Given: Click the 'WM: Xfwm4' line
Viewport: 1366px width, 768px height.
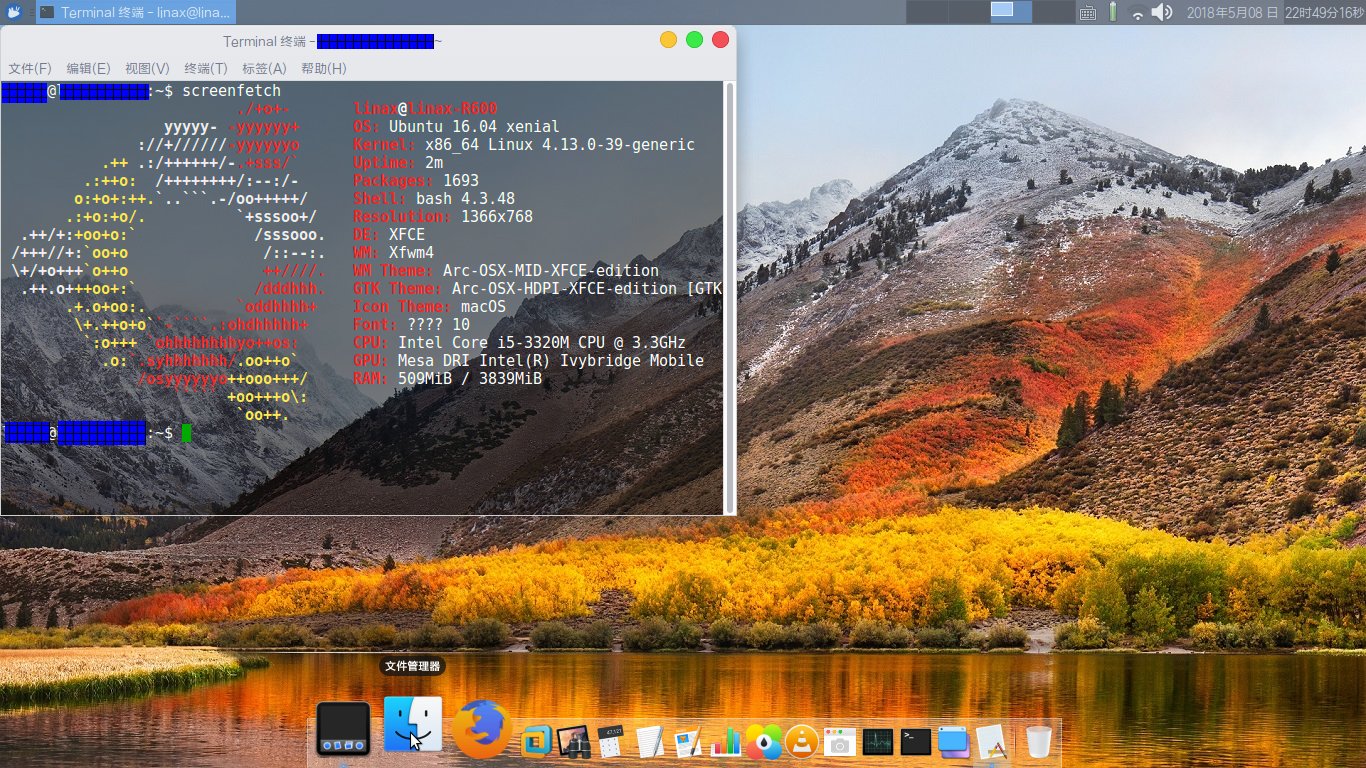Looking at the screenshot, I should (394, 253).
